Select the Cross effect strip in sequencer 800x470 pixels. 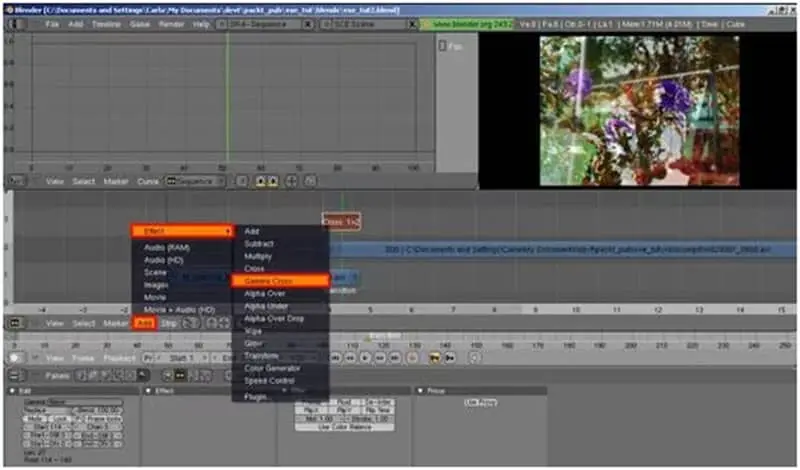pos(341,221)
